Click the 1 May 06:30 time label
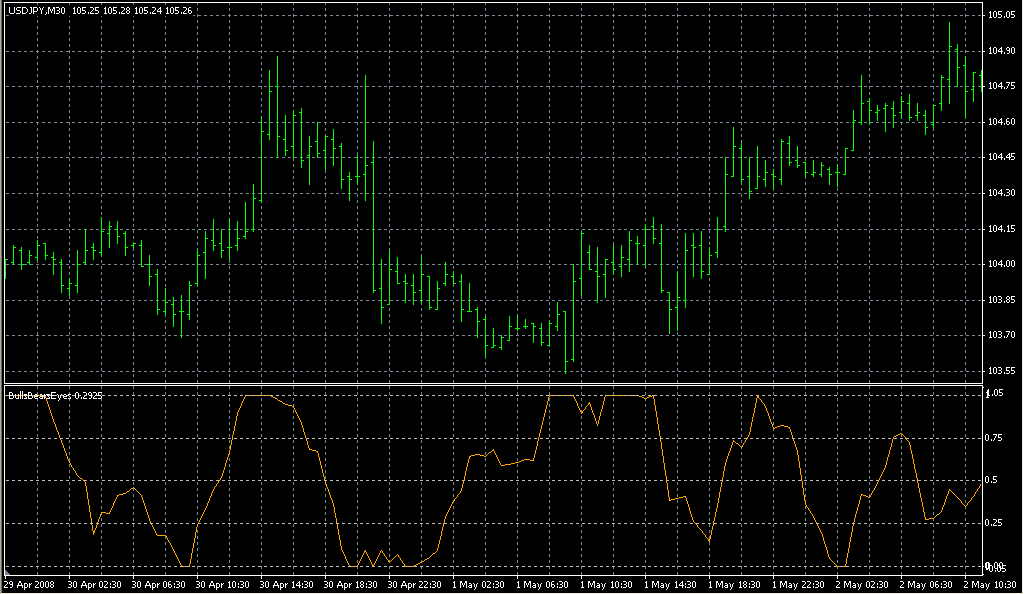The width and height of the screenshot is (1024, 594). [x=544, y=584]
